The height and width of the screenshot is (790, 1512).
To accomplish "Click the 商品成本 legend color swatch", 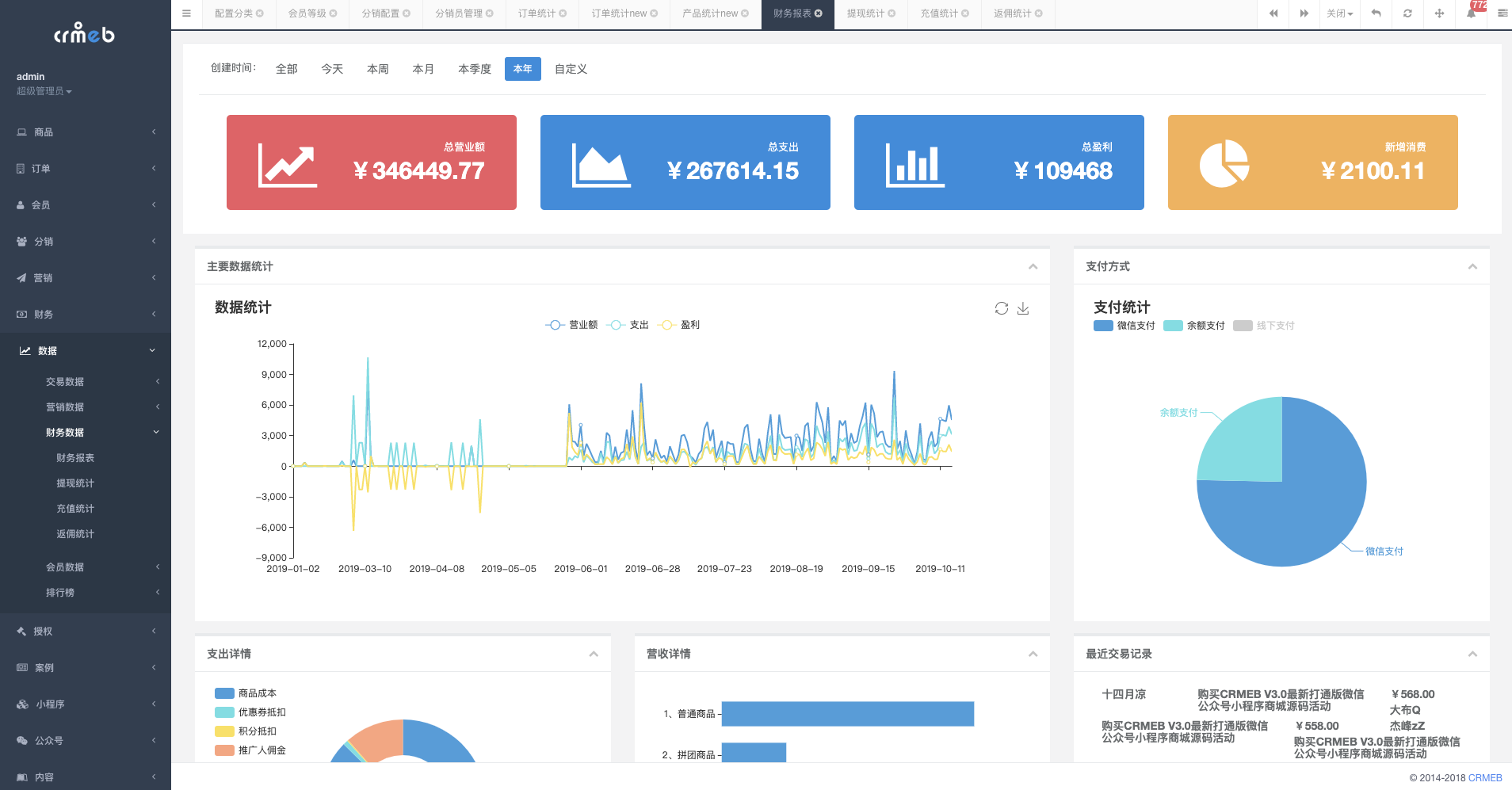I will point(224,693).
